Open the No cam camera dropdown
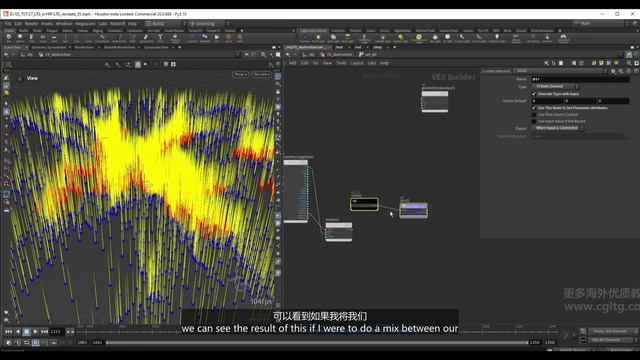This screenshot has height=360, width=640. tap(262, 74)
